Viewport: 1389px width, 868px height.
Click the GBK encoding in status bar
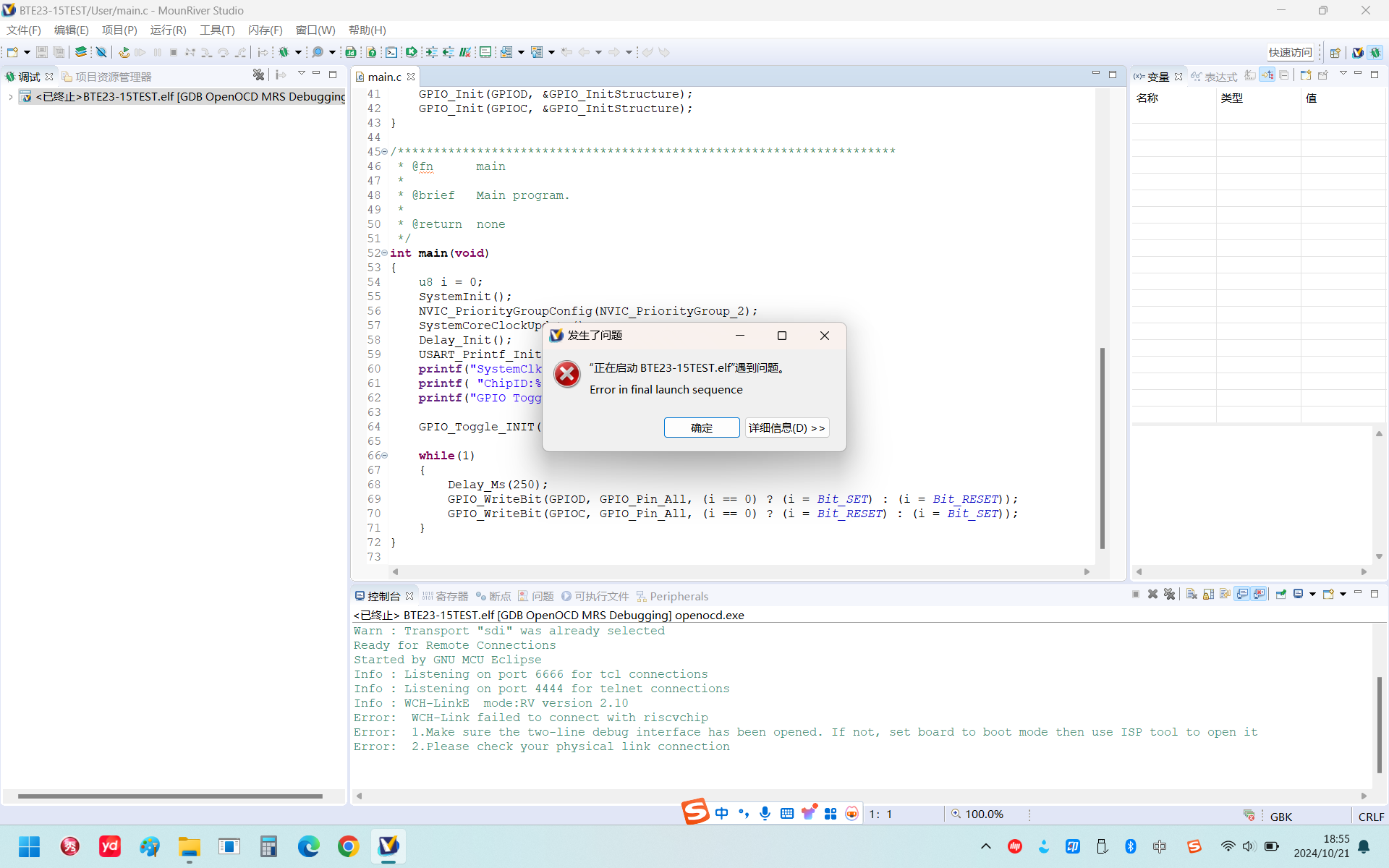(1280, 817)
